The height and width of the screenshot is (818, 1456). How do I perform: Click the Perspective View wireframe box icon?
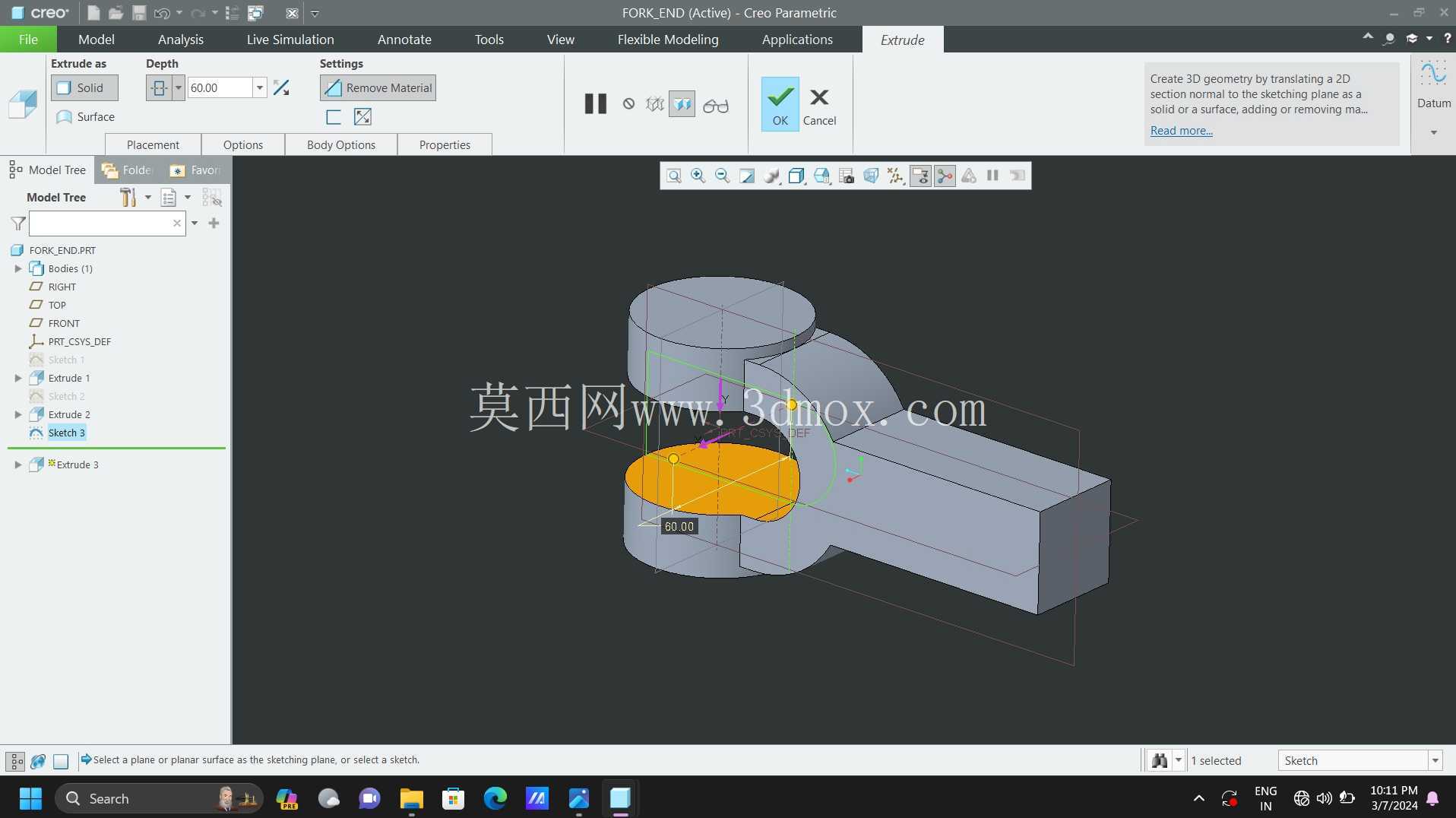point(871,176)
